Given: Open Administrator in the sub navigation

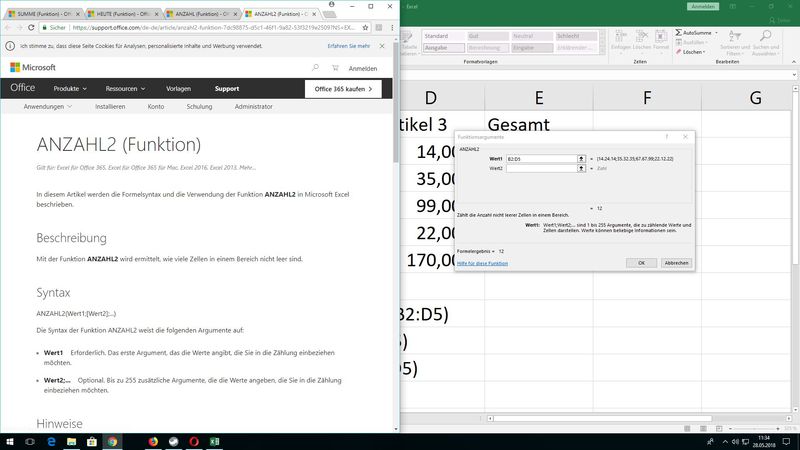Looking at the screenshot, I should (x=253, y=107).
